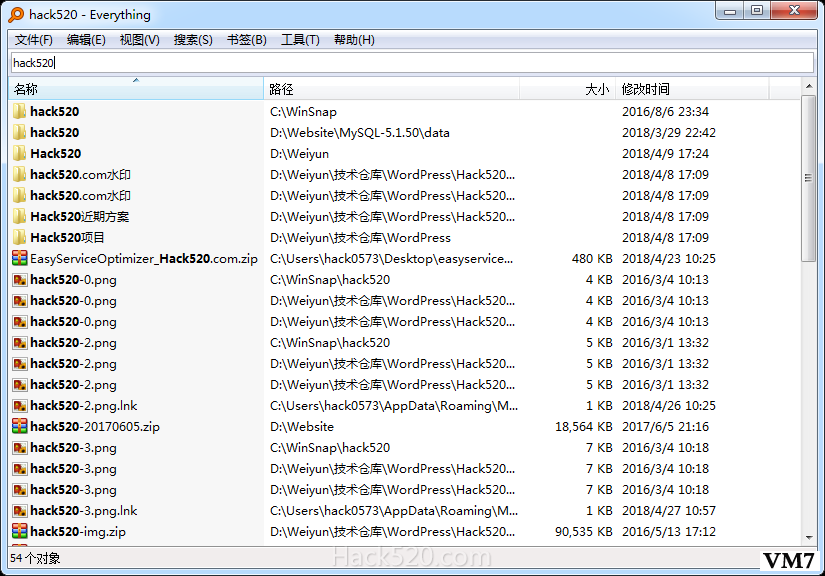
Task: Open the 文件(F) menu
Action: [x=34, y=40]
